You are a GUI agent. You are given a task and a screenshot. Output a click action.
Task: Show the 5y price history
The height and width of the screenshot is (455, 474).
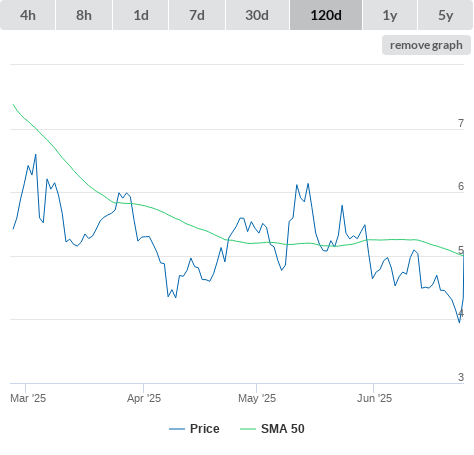point(445,15)
